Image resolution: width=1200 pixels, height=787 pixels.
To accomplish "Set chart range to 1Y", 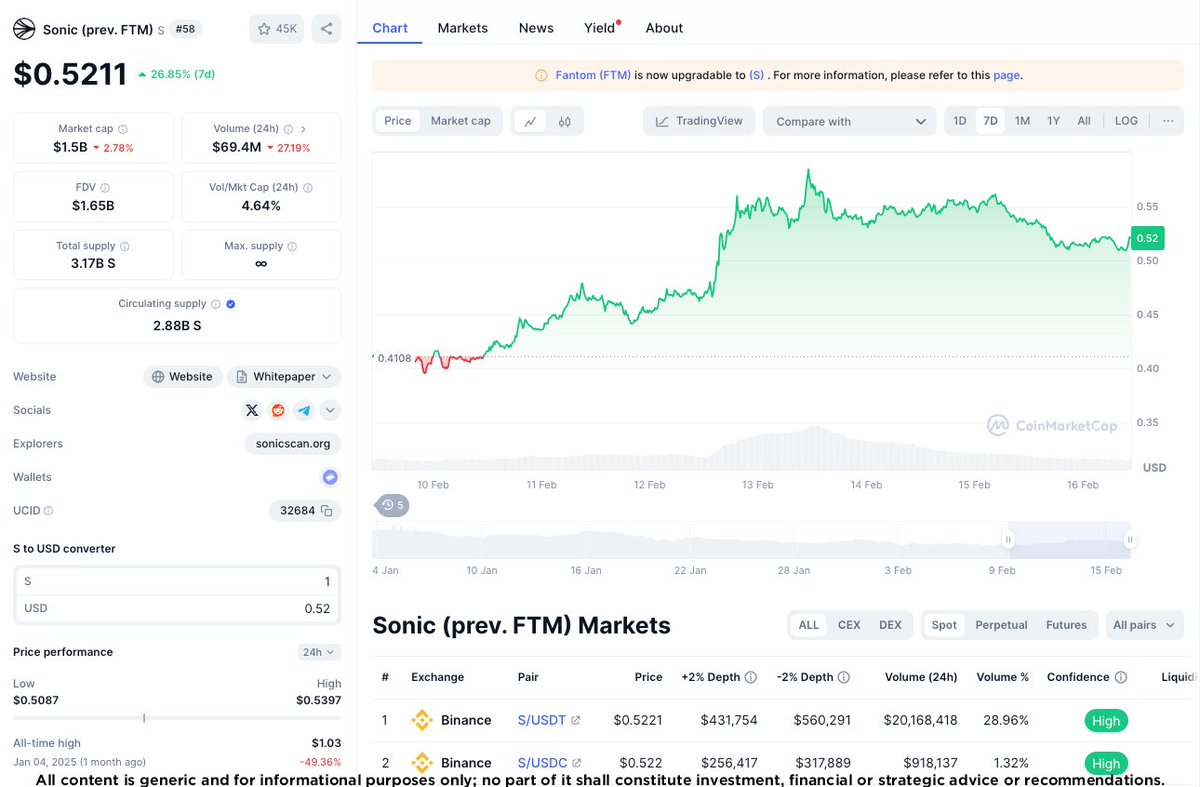I will tap(1053, 121).
